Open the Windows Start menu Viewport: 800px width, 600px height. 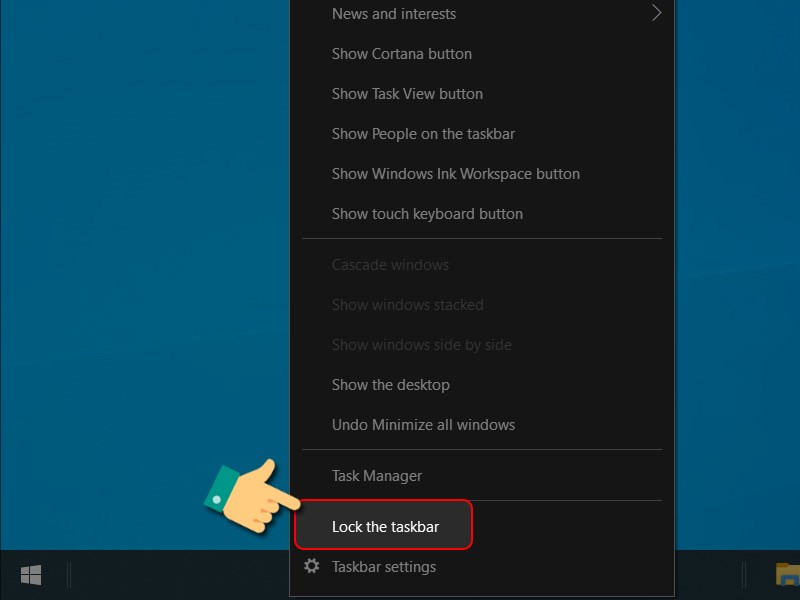(x=30, y=575)
